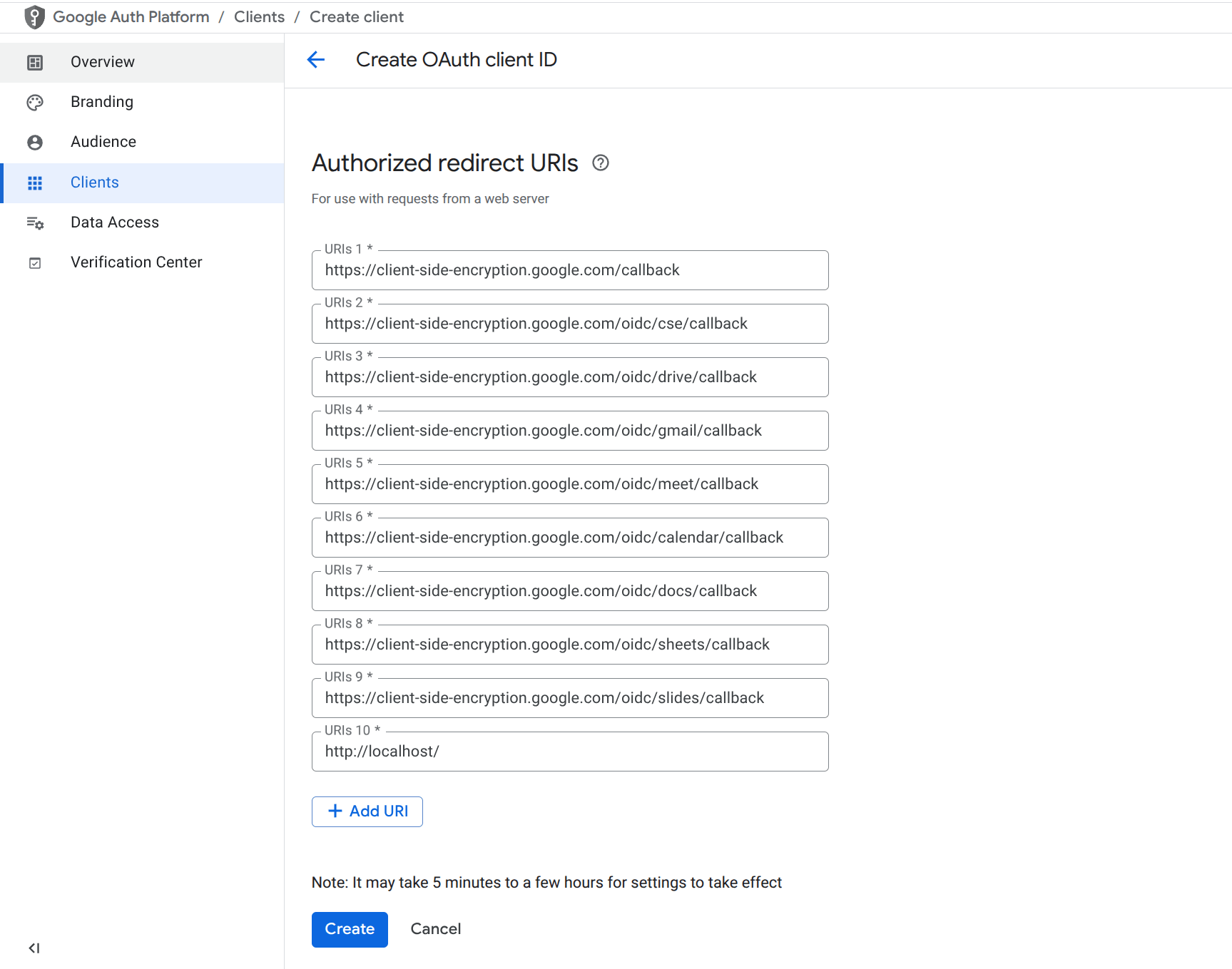Image resolution: width=1232 pixels, height=969 pixels.
Task: Open help for Authorized redirect URIs
Action: [x=601, y=163]
